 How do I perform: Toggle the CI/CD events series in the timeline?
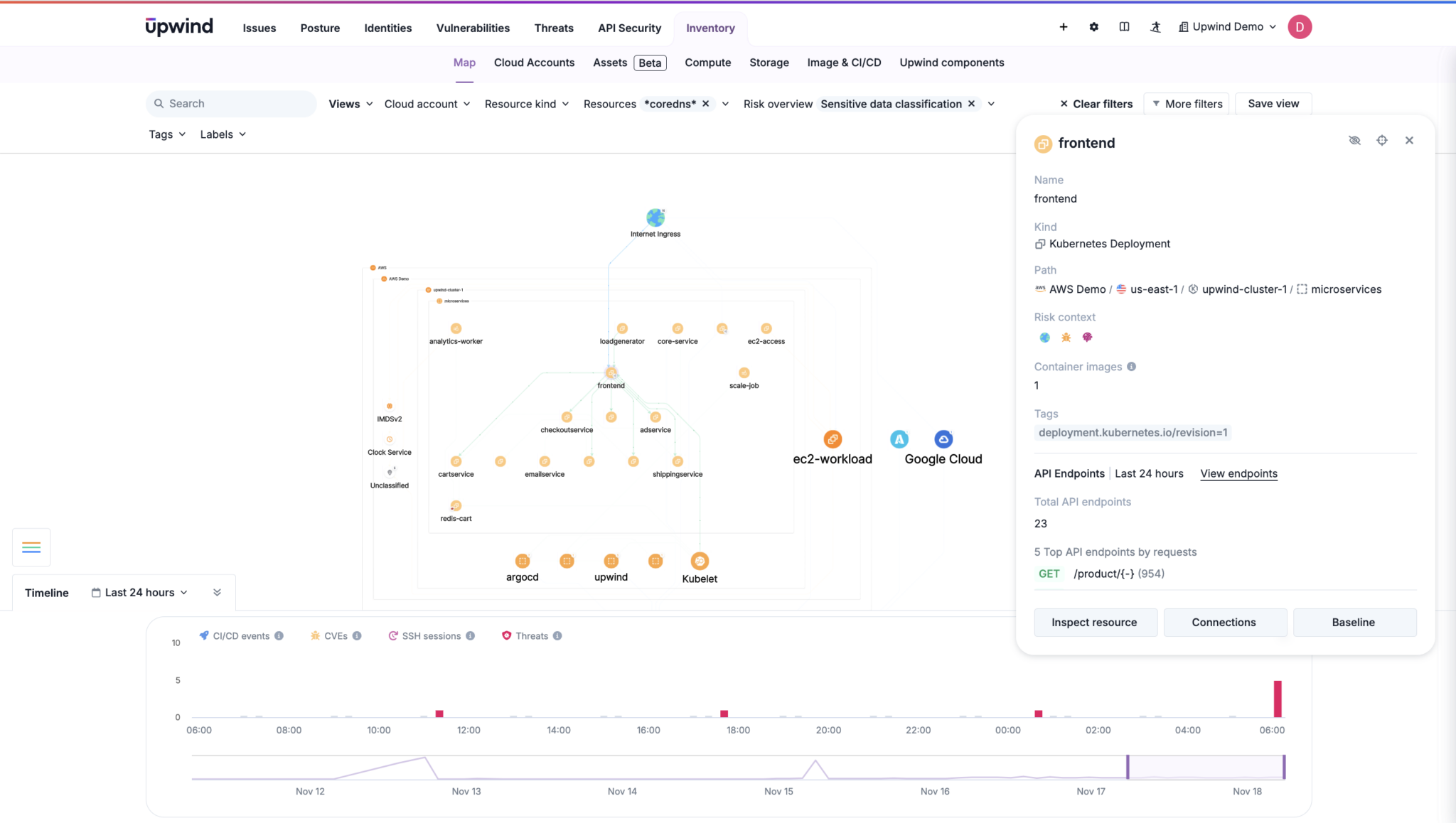click(x=241, y=636)
